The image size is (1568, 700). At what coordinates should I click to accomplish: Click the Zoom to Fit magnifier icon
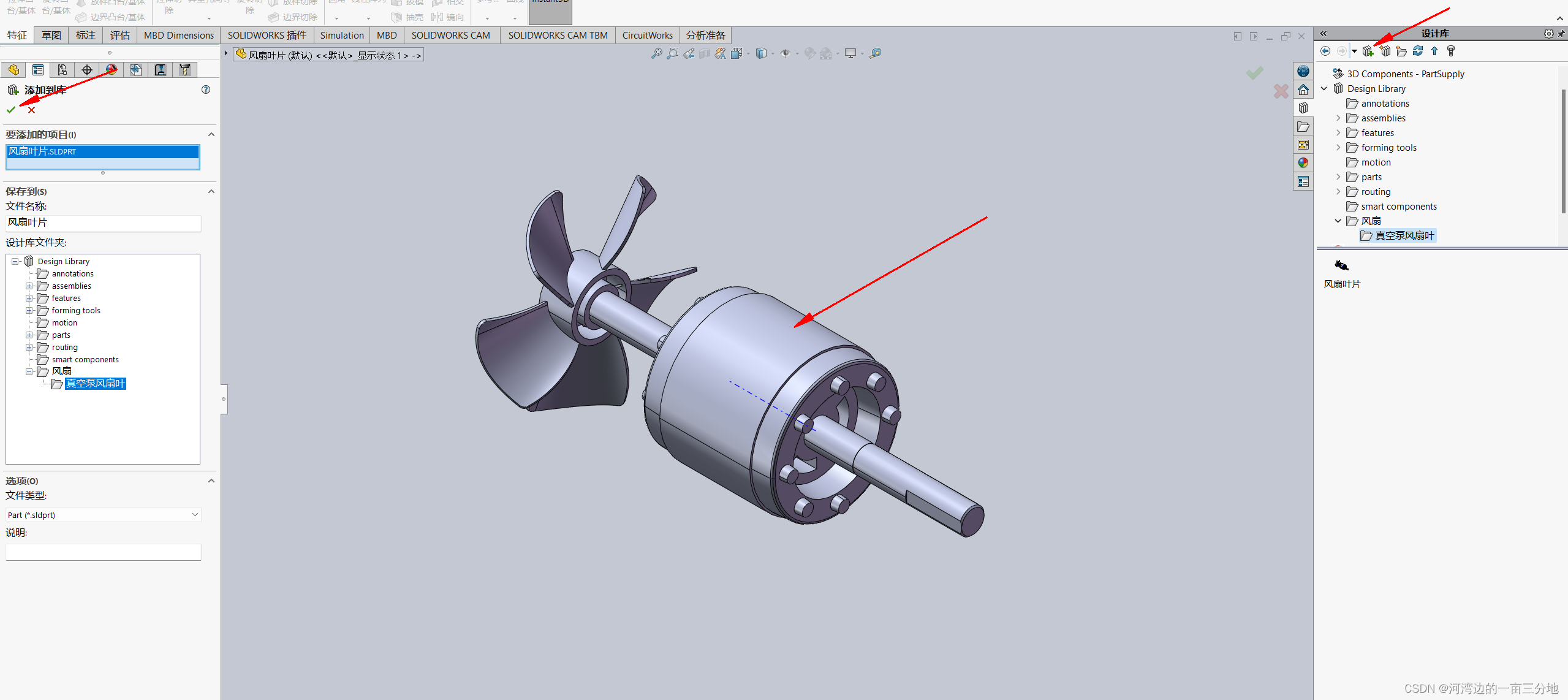656,54
